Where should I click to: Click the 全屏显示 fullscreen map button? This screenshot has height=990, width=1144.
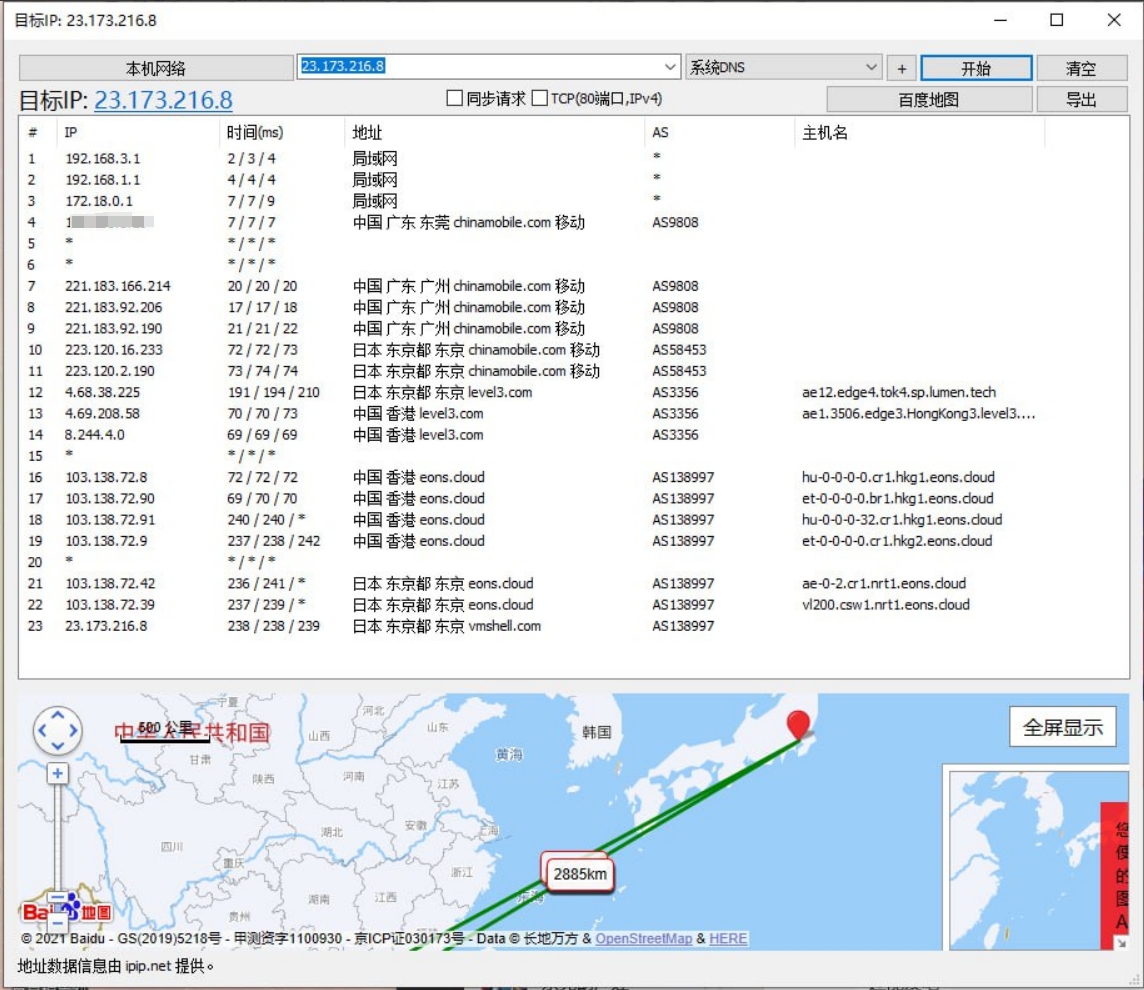click(1062, 727)
